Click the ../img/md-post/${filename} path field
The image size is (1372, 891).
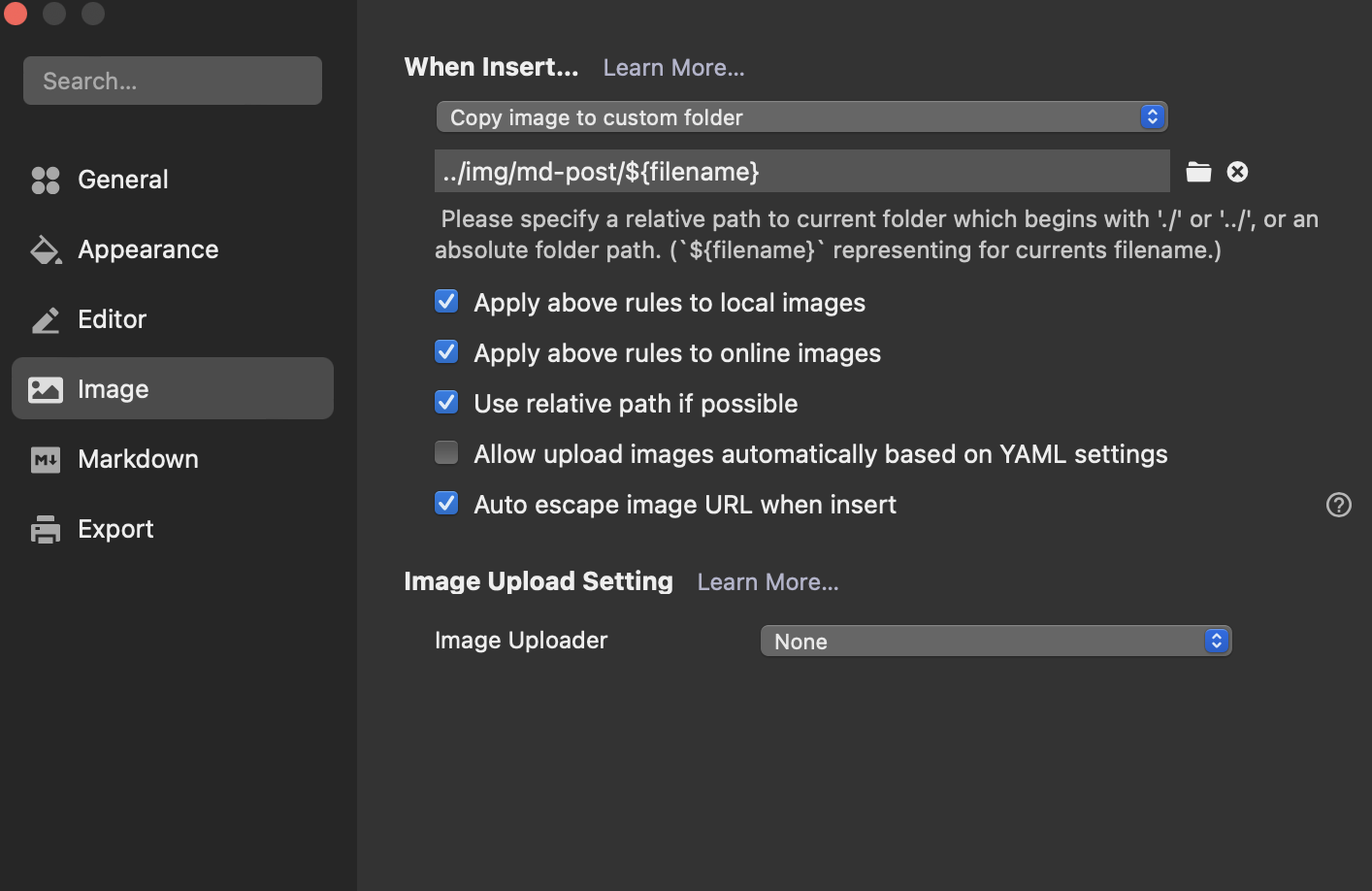(801, 172)
